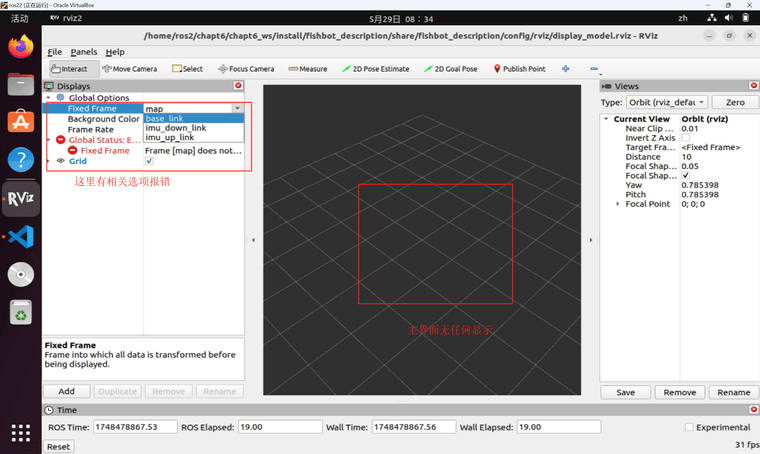Pick the Measure tool
The width and height of the screenshot is (760, 454).
pos(307,69)
